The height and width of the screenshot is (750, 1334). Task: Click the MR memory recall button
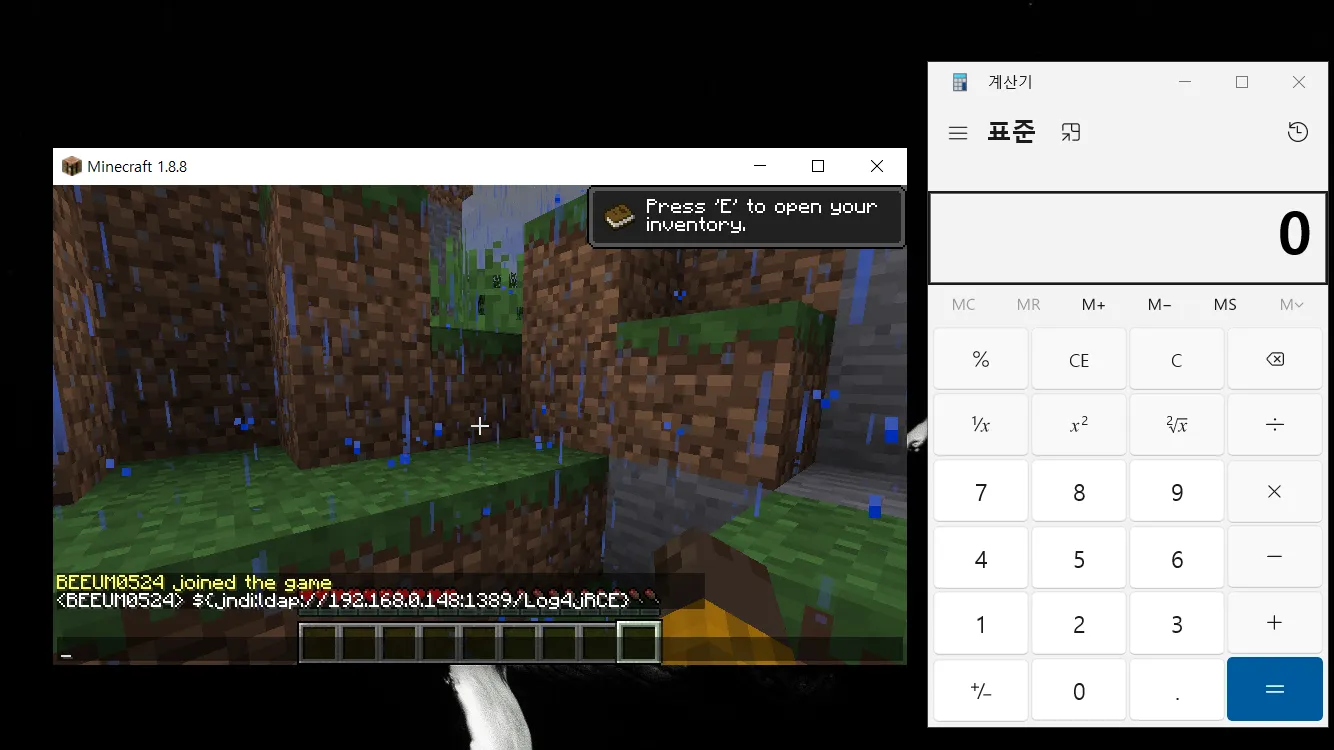(x=1028, y=304)
